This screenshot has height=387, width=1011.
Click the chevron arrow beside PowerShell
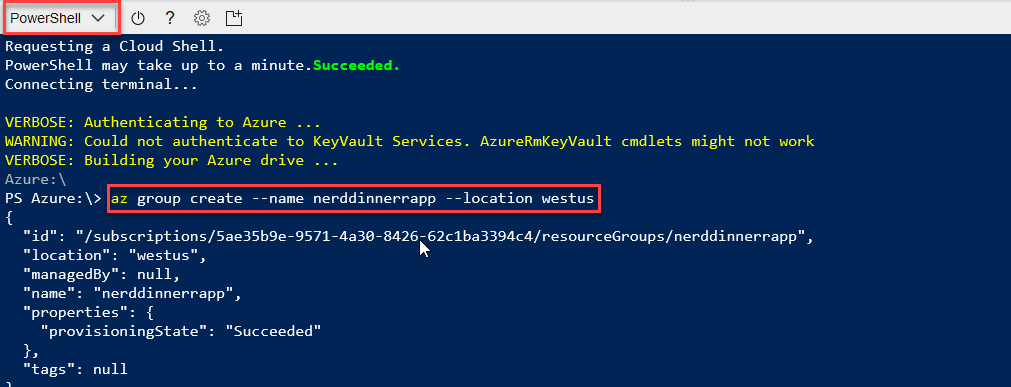98,18
